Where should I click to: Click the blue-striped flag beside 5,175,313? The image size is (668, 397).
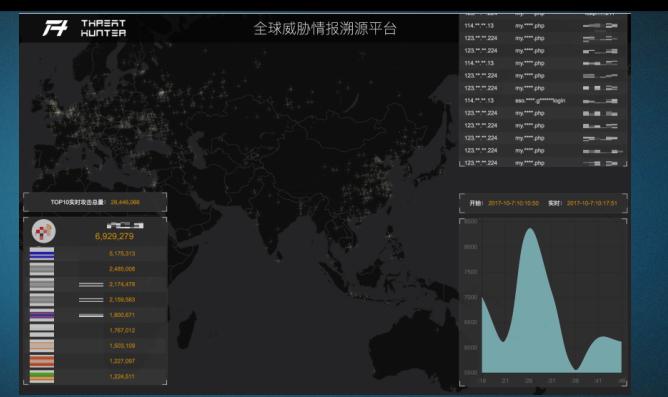[x=42, y=254]
